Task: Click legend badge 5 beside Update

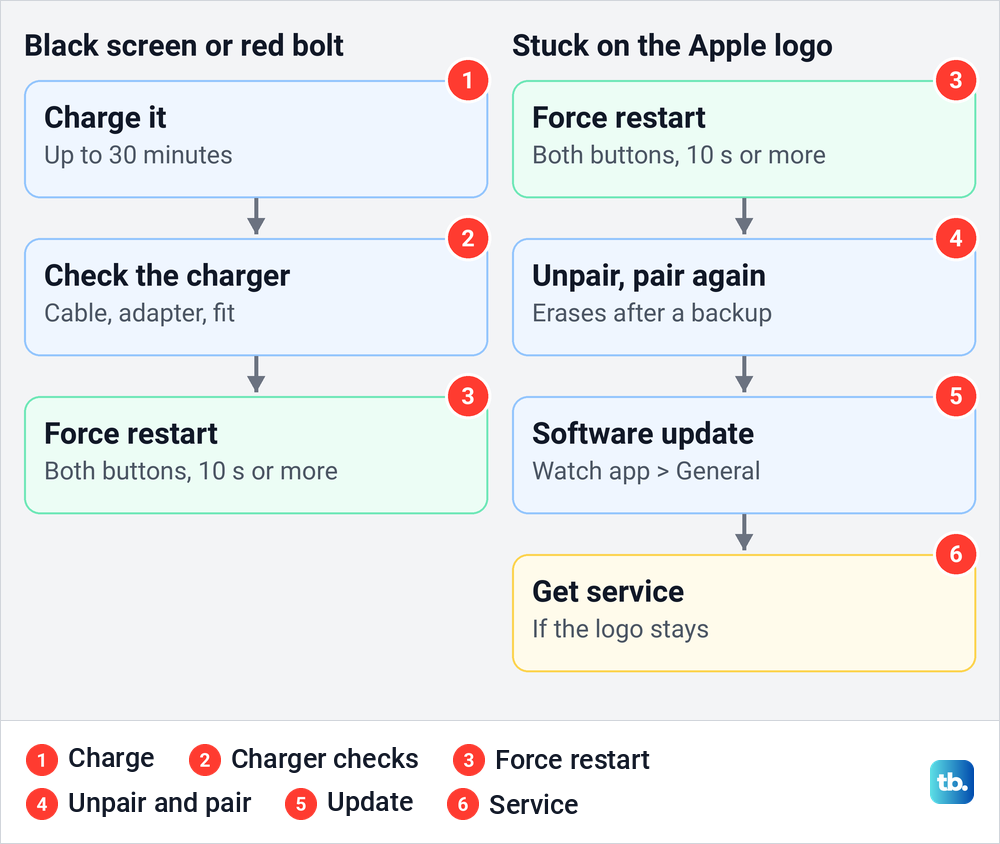Action: point(301,804)
